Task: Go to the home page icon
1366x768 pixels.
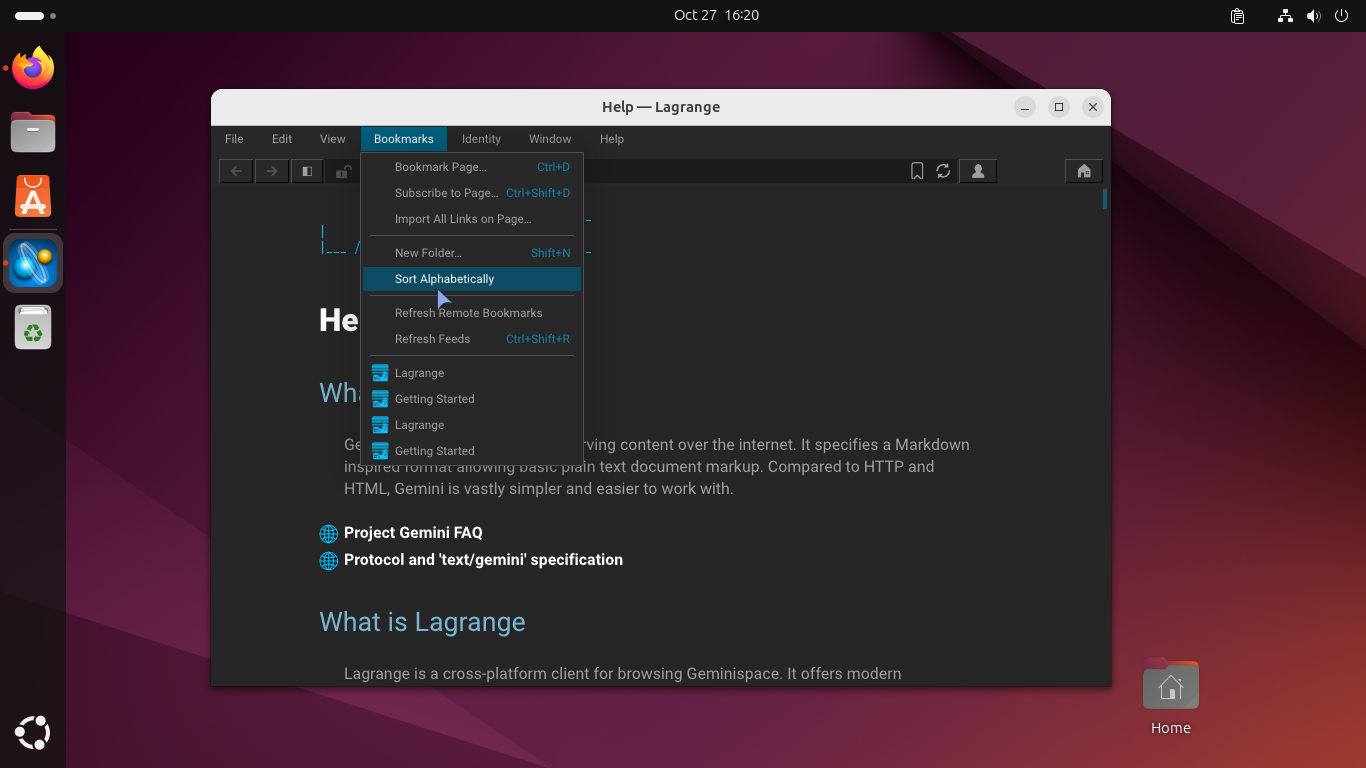Action: point(1083,172)
